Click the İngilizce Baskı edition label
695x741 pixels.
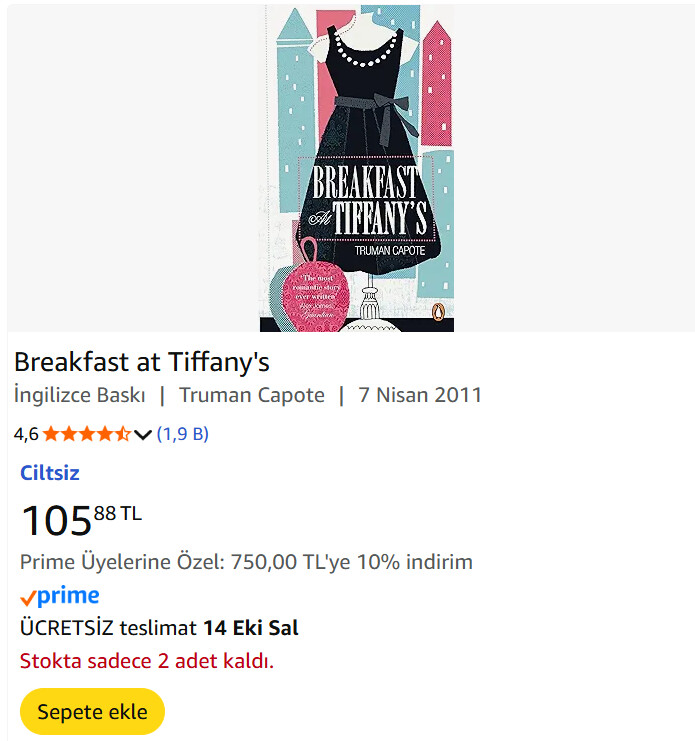click(x=80, y=395)
